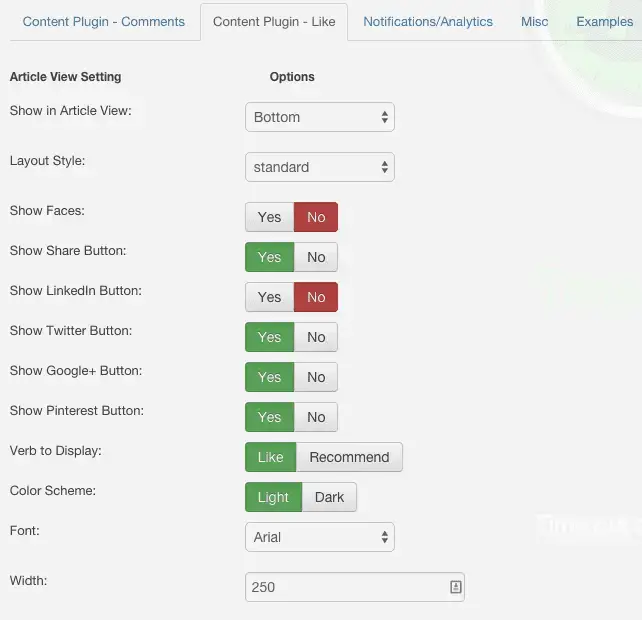The width and height of the screenshot is (642, 620).
Task: Open the Misc tab
Action: [534, 21]
